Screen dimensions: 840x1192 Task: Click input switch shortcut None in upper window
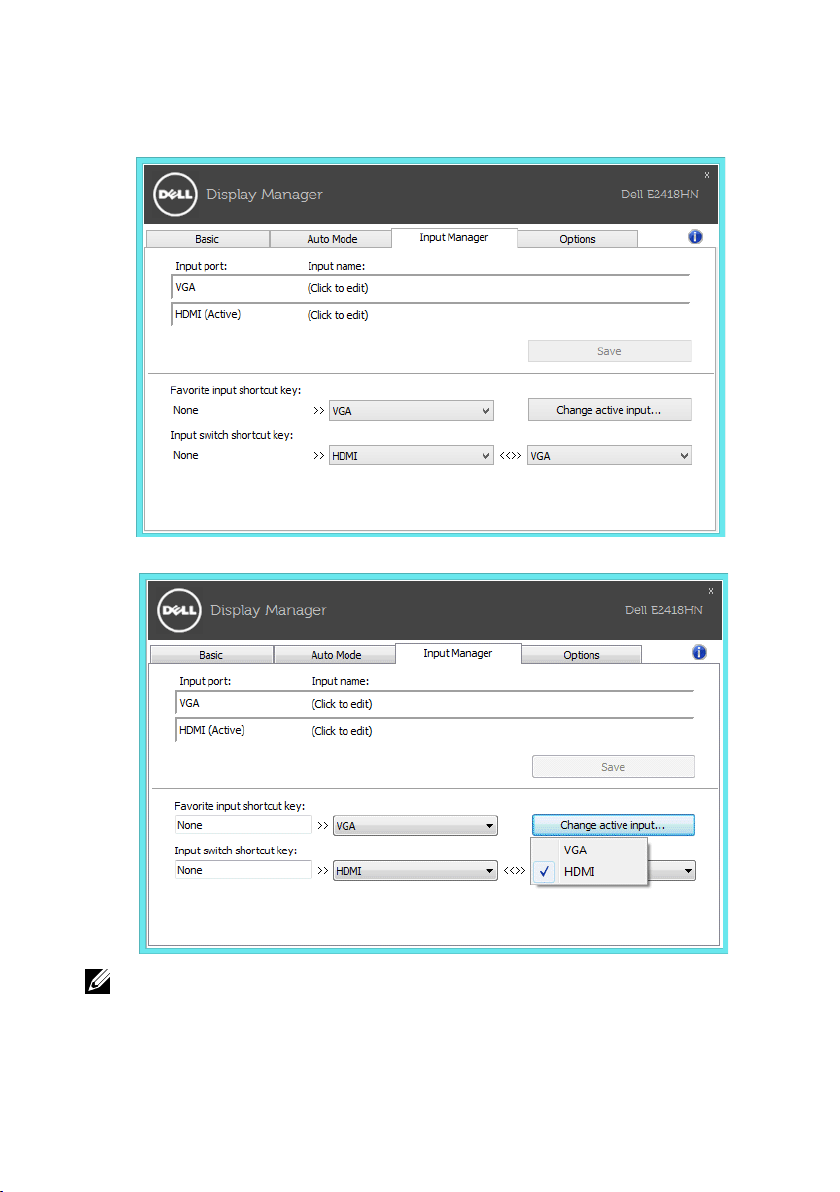(x=185, y=455)
